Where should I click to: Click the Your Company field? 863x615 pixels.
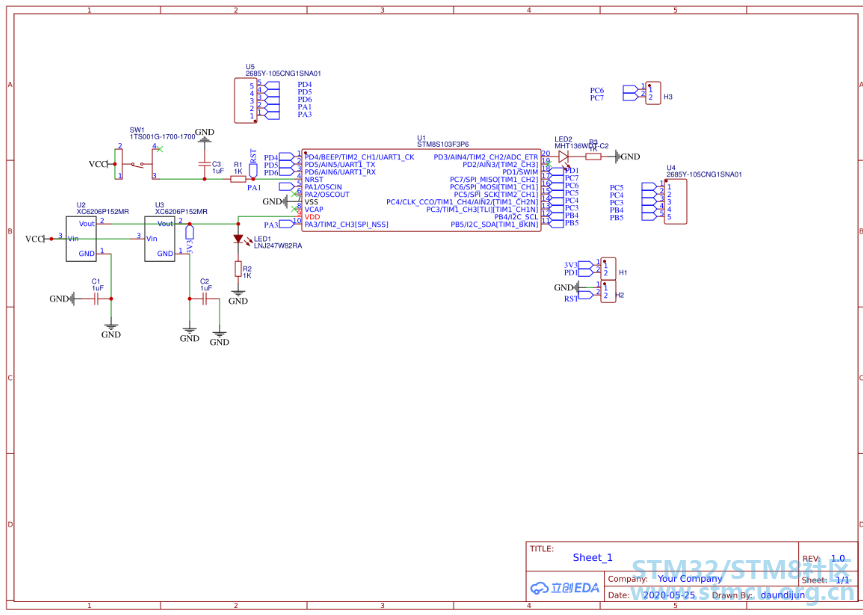690,579
